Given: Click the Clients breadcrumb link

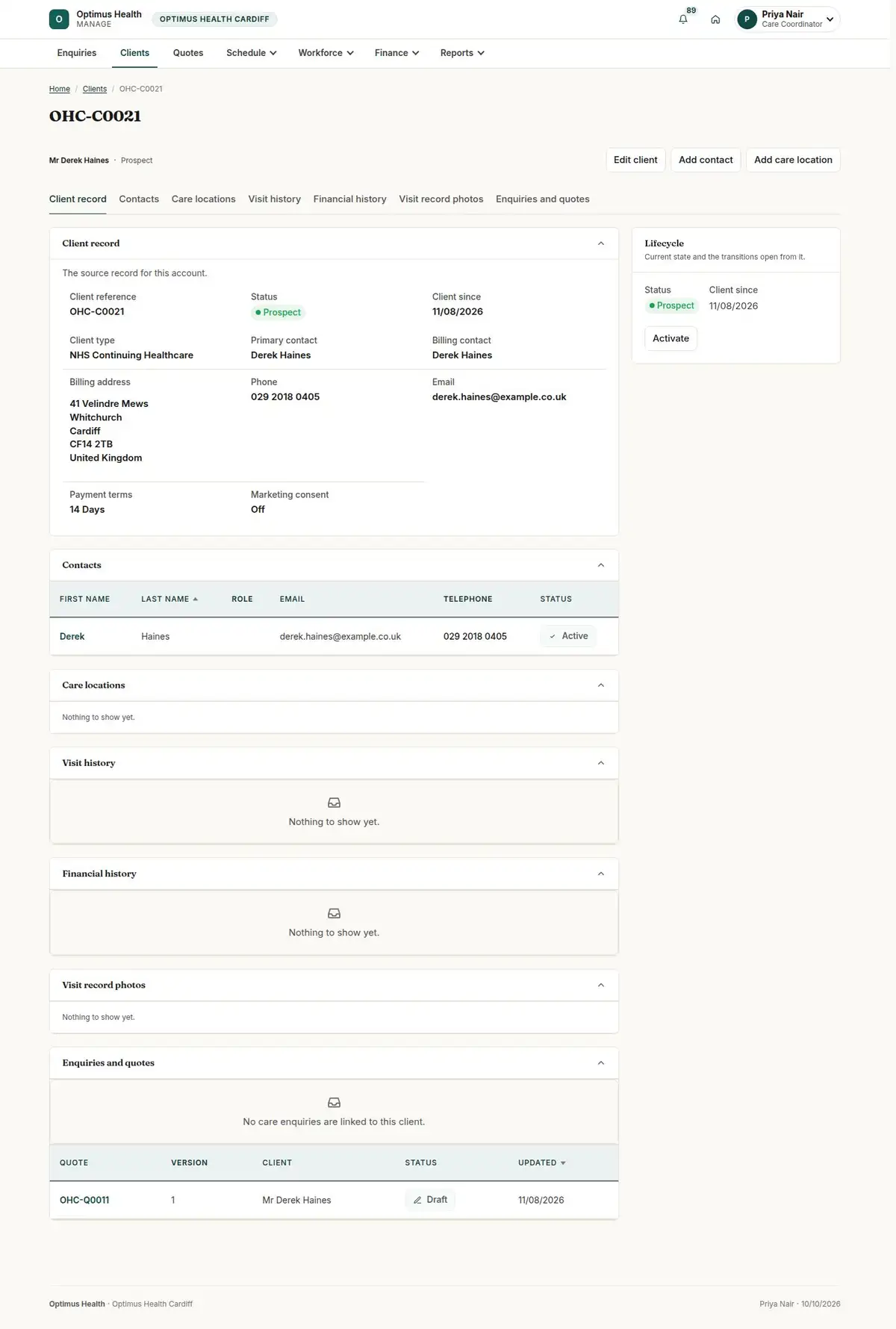Looking at the screenshot, I should coord(95,89).
